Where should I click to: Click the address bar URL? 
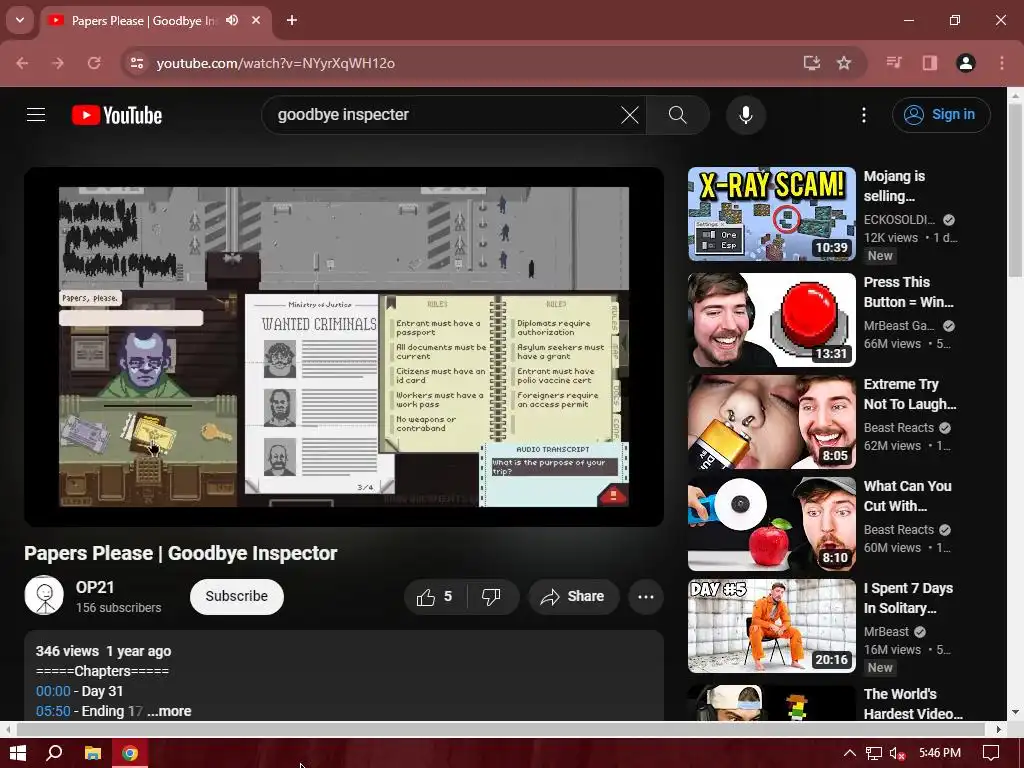(x=276, y=63)
